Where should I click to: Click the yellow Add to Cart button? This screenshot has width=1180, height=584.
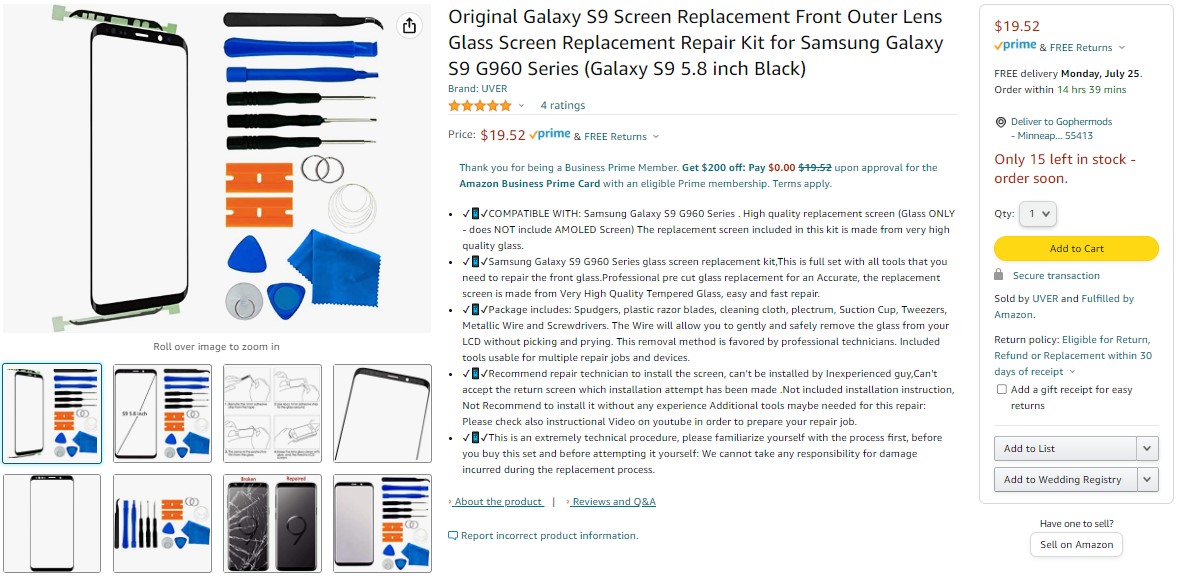(x=1076, y=248)
